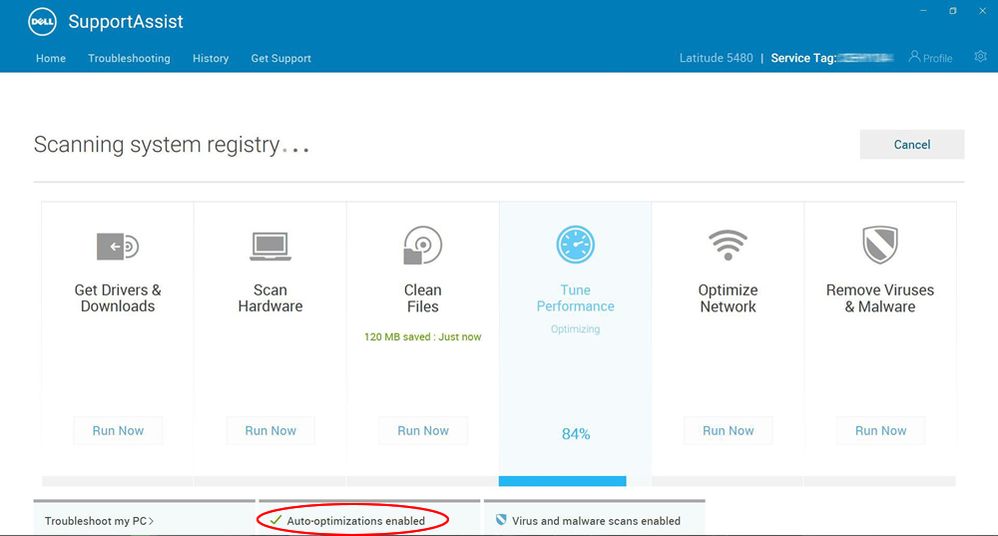The image size is (998, 536).
Task: Click the 120 MB saved message
Action: [x=423, y=337]
